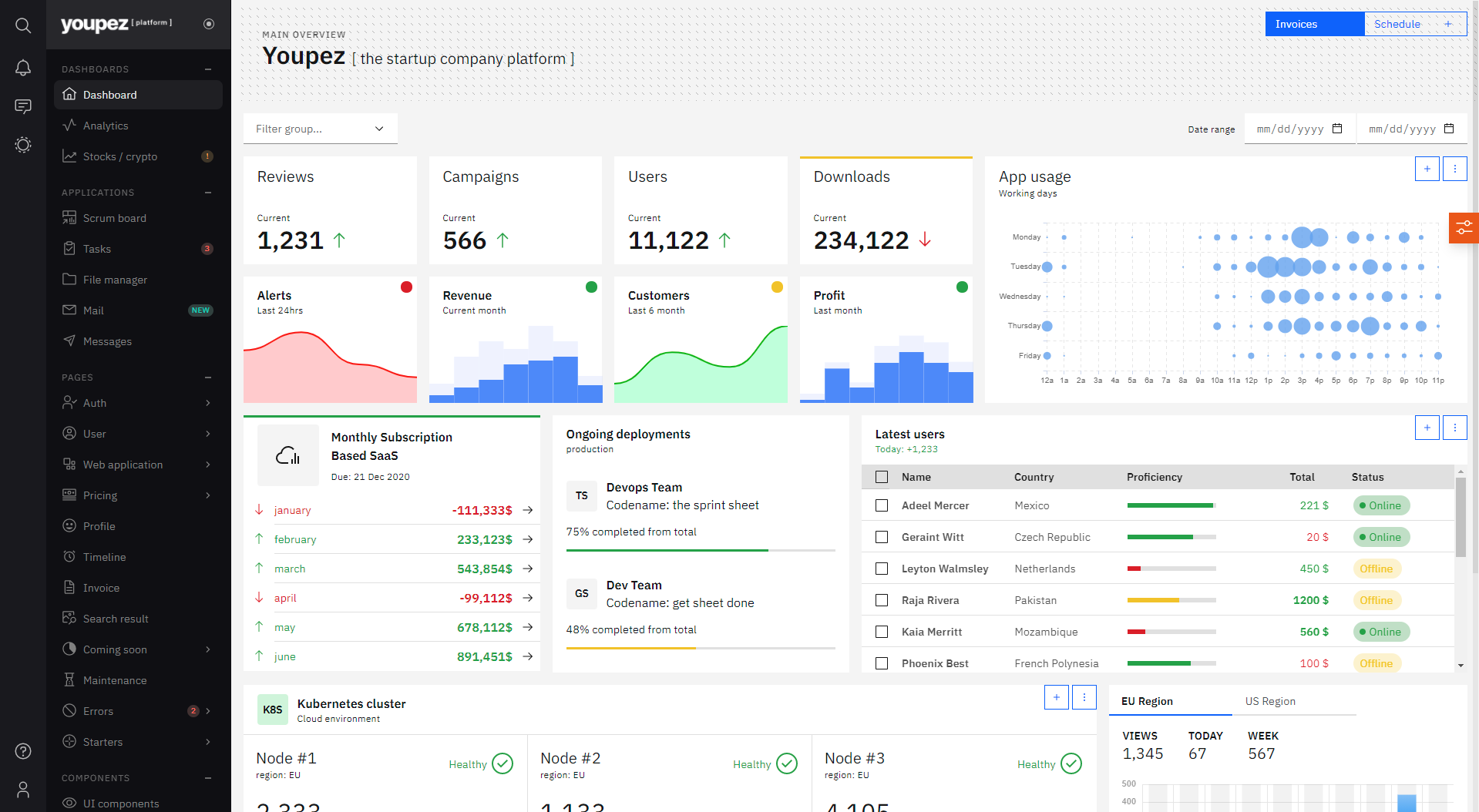Open the search icon in the left rail

pyautogui.click(x=23, y=25)
